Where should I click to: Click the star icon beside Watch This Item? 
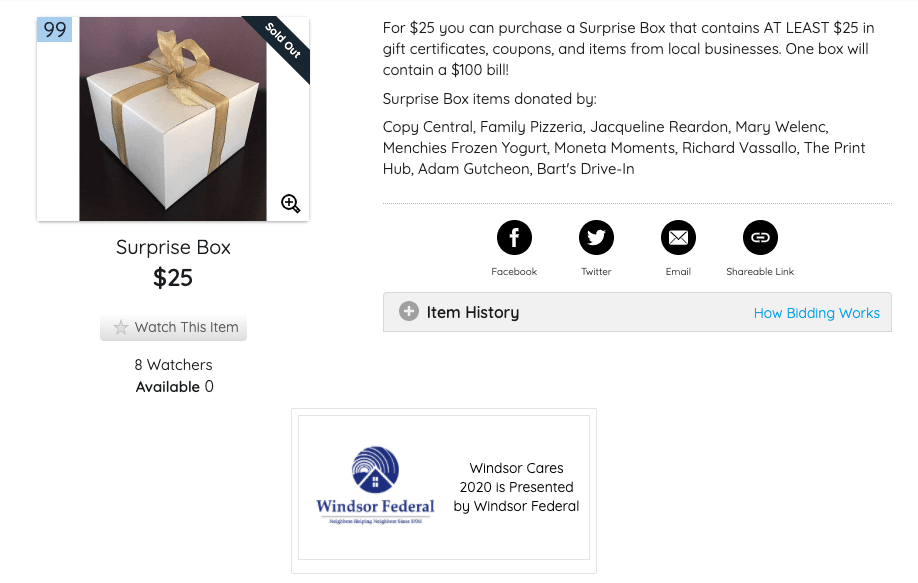pos(121,327)
